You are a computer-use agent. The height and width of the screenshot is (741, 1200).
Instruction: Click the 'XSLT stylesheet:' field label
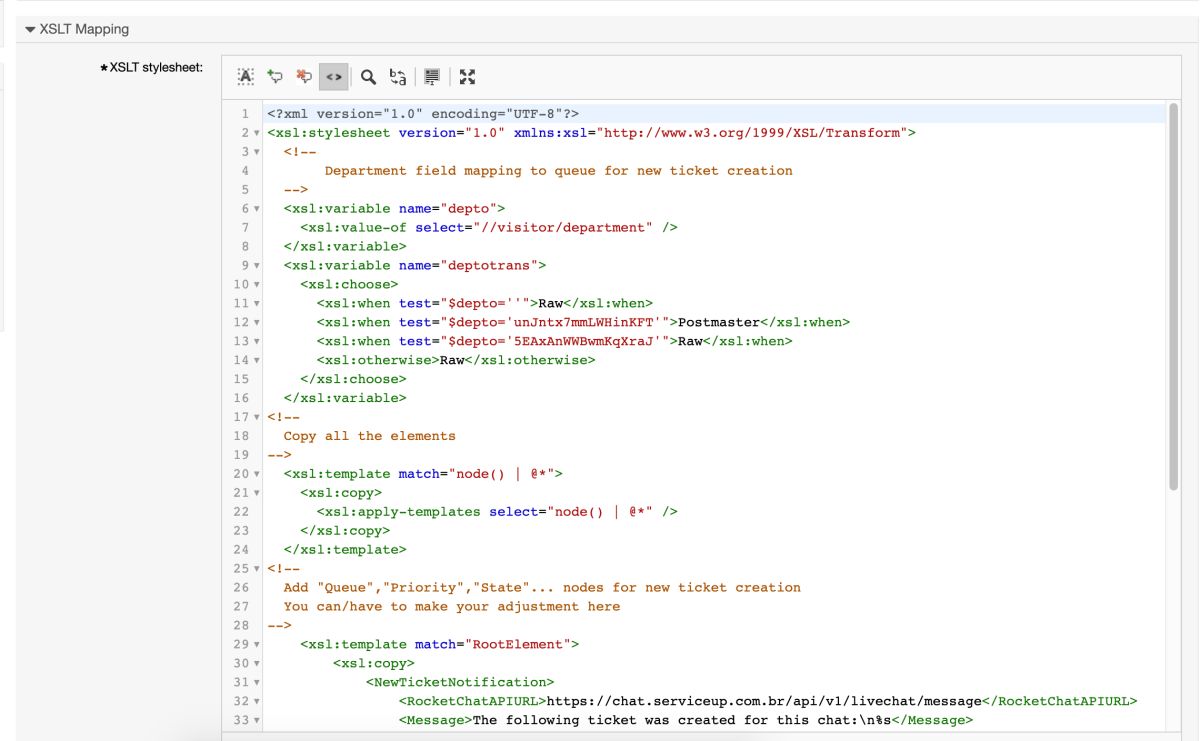click(151, 68)
